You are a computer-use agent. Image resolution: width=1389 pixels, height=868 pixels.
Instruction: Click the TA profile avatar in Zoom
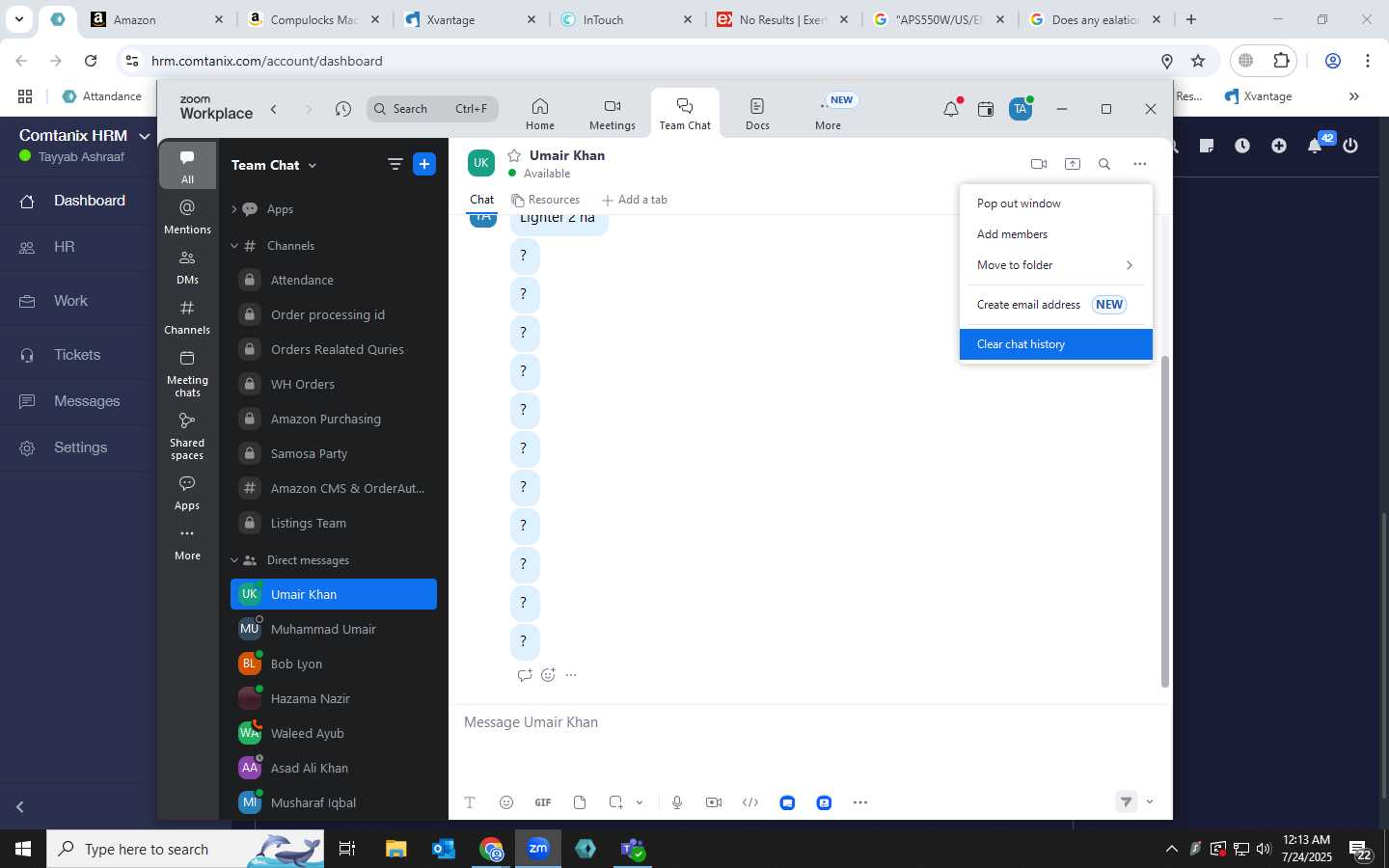[x=1020, y=109]
